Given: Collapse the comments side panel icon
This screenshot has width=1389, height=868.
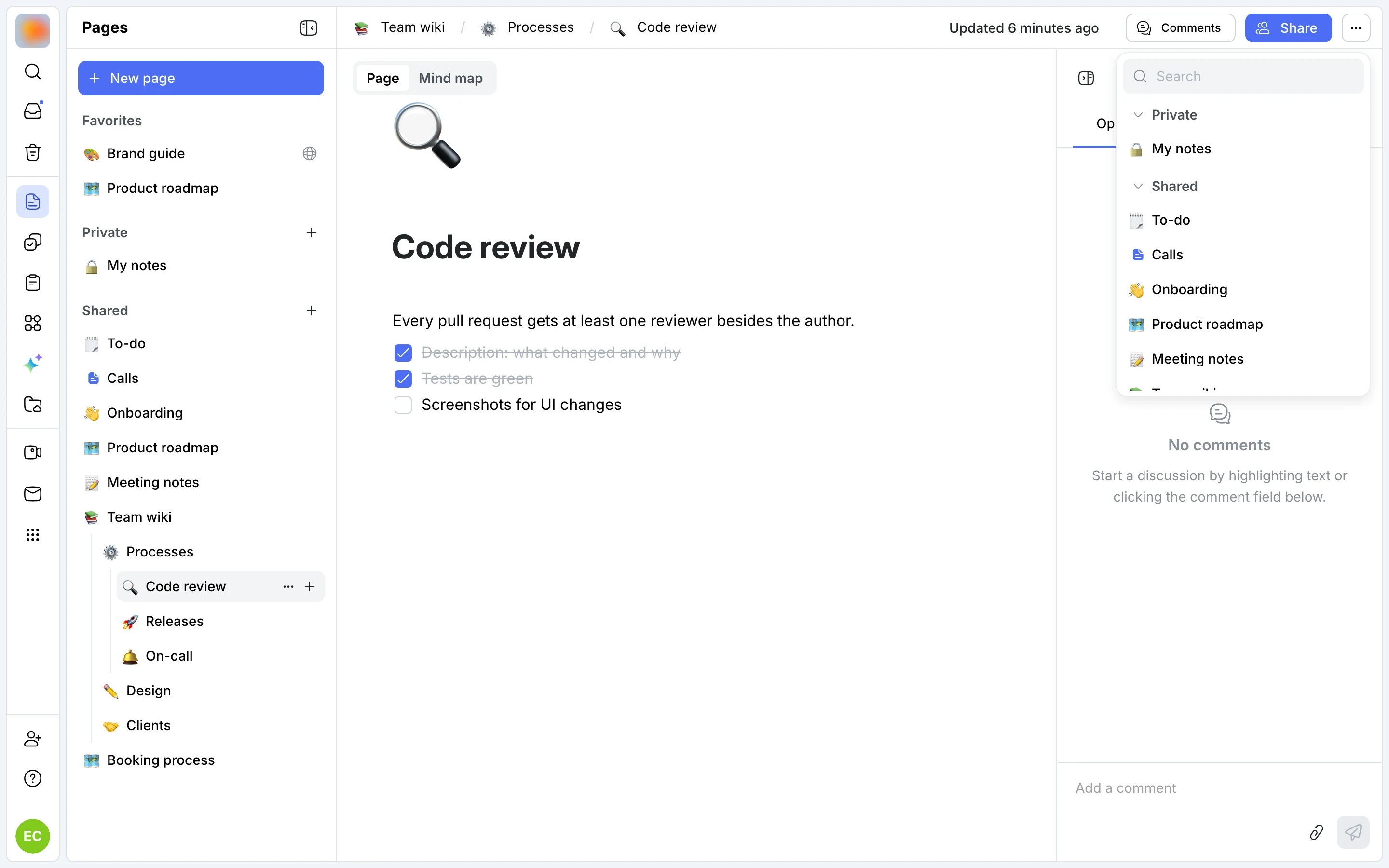Looking at the screenshot, I should click(x=1086, y=78).
